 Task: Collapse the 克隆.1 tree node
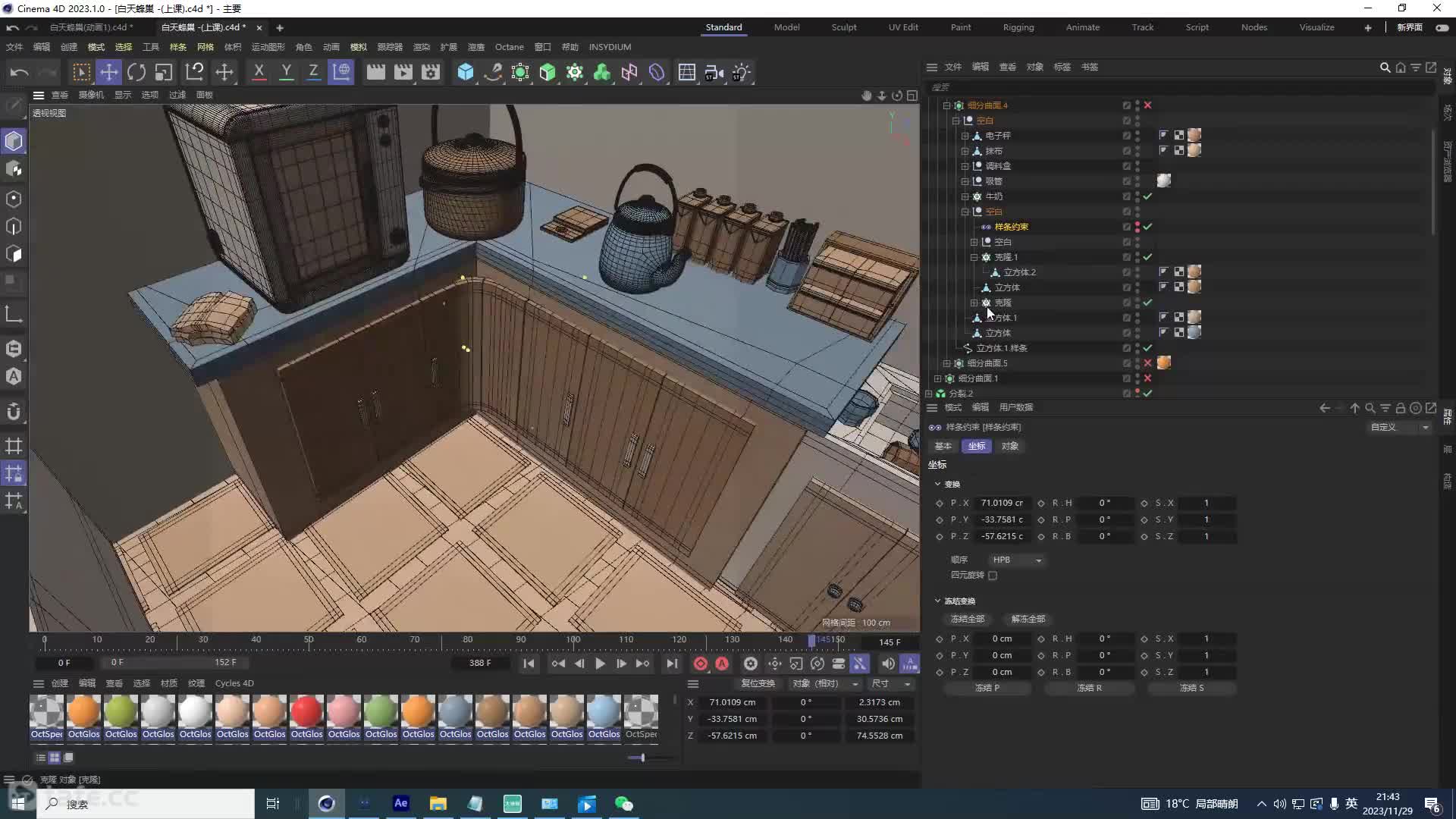click(x=974, y=257)
